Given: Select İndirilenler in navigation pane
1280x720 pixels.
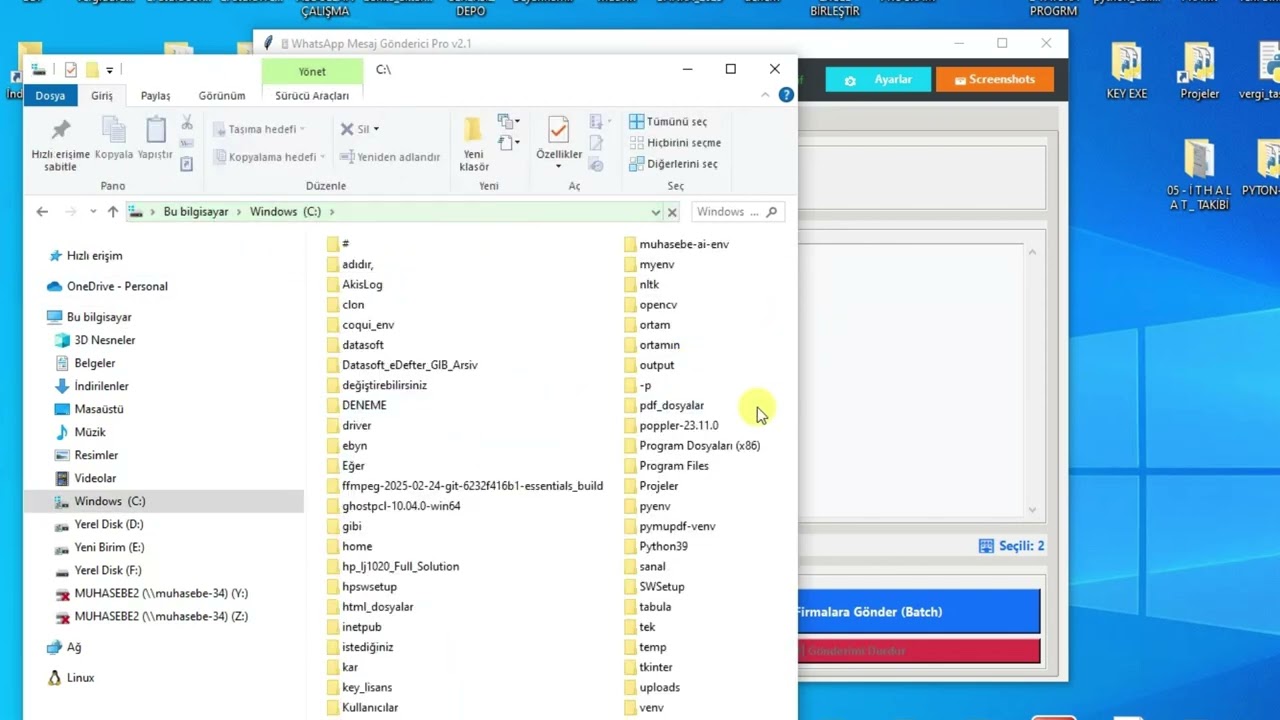Looking at the screenshot, I should (x=92, y=386).
